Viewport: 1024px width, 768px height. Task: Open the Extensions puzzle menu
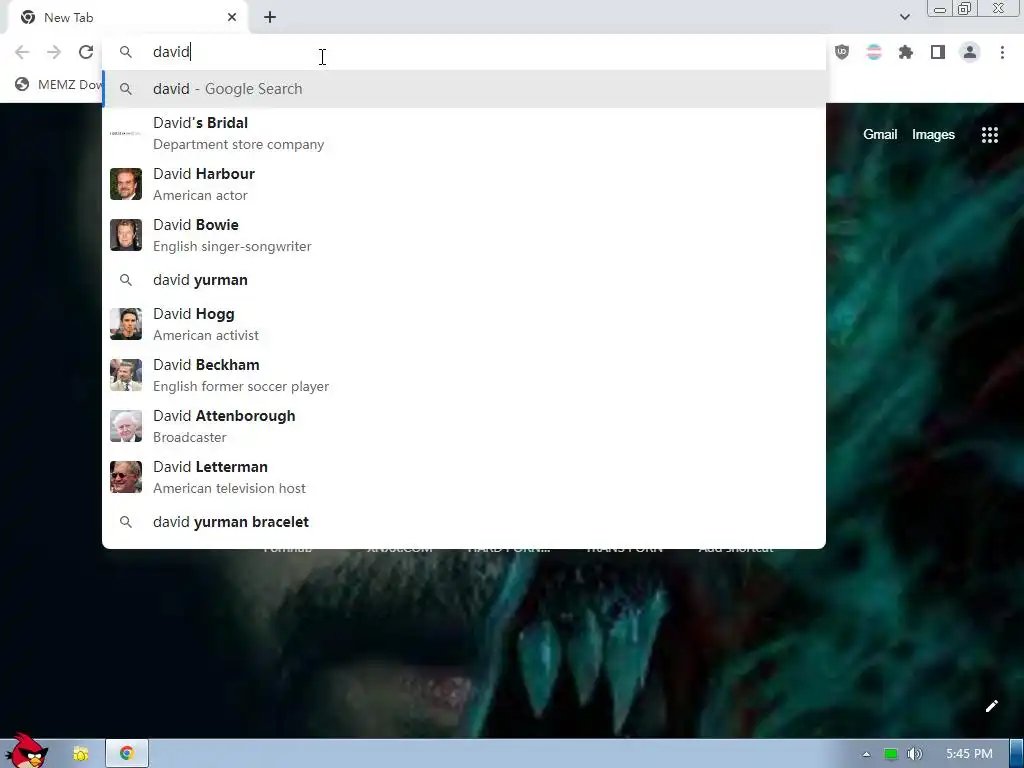tap(906, 52)
